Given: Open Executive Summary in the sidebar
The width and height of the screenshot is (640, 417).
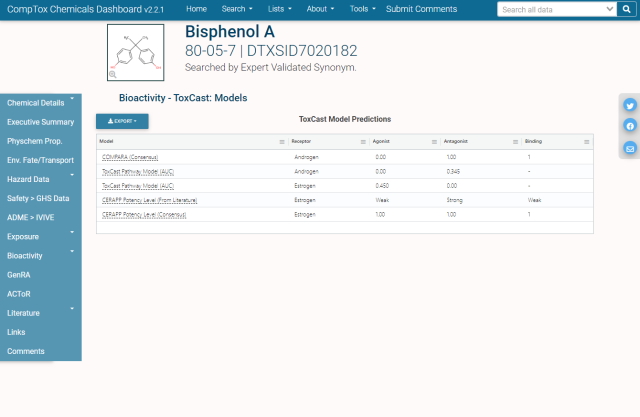Looking at the screenshot, I should tap(40, 122).
